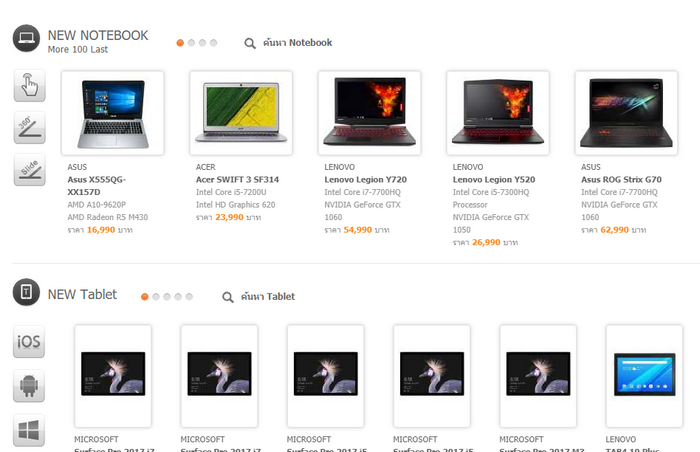700x452 pixels.
Task: Click the Intel Core i5-7300HQ spec text
Action: [491, 192]
